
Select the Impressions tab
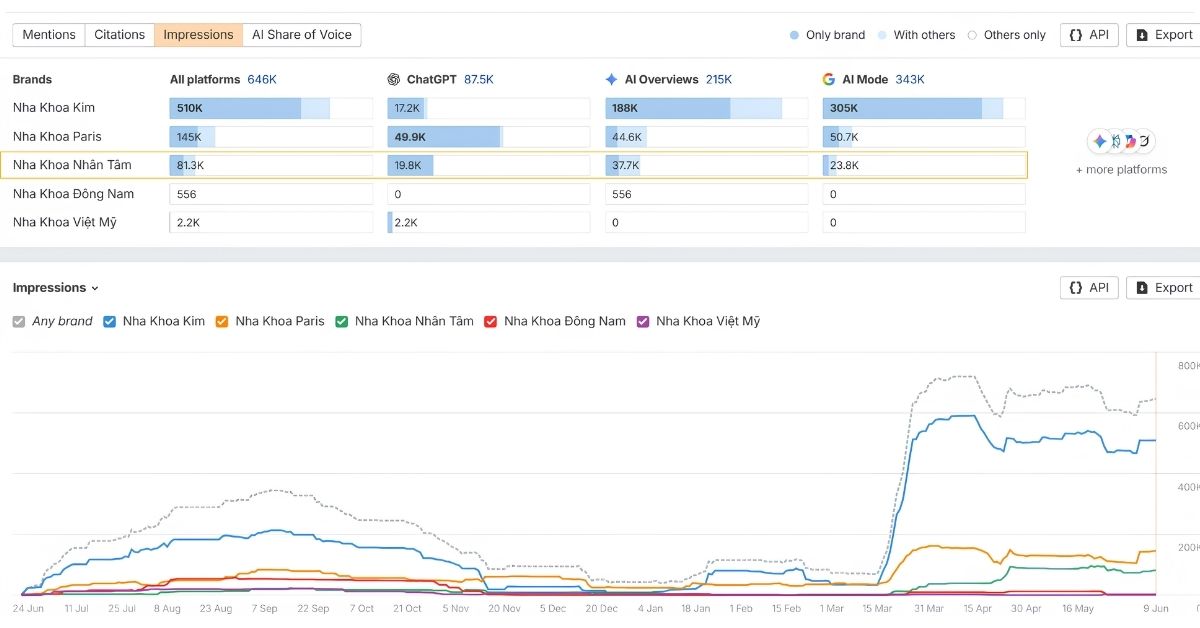click(x=198, y=35)
